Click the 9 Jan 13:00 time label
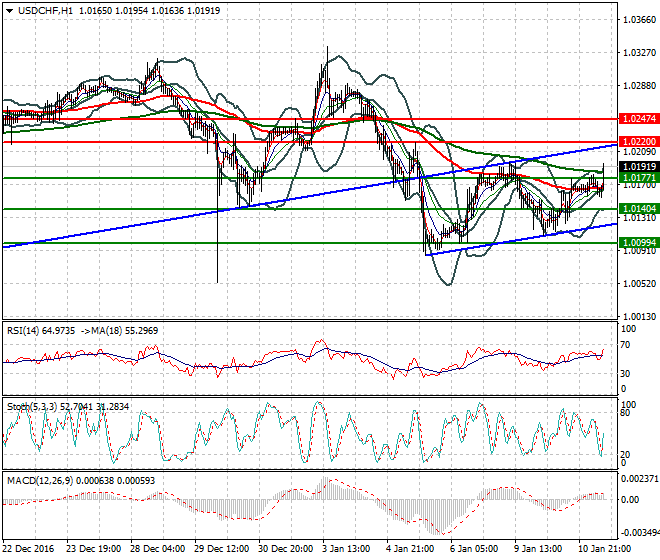The width and height of the screenshot is (660, 560). [x=538, y=549]
